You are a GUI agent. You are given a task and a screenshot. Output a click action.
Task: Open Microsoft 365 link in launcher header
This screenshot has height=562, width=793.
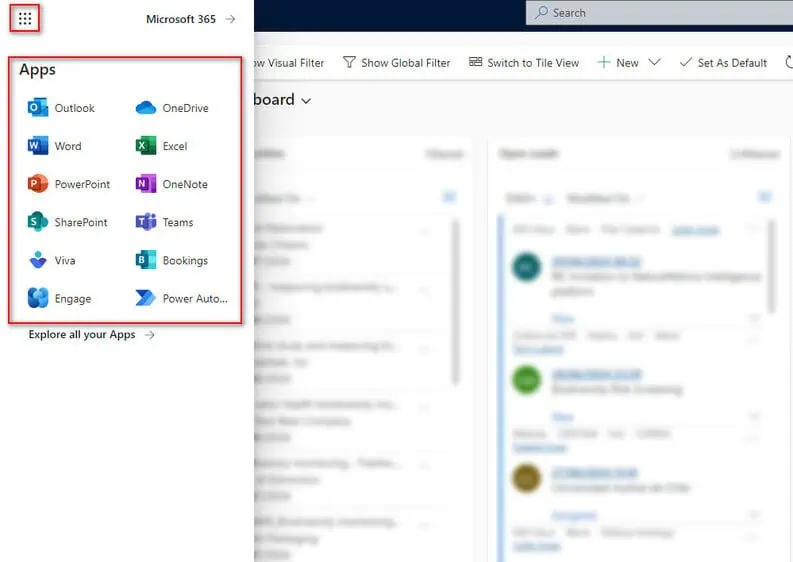(x=181, y=19)
